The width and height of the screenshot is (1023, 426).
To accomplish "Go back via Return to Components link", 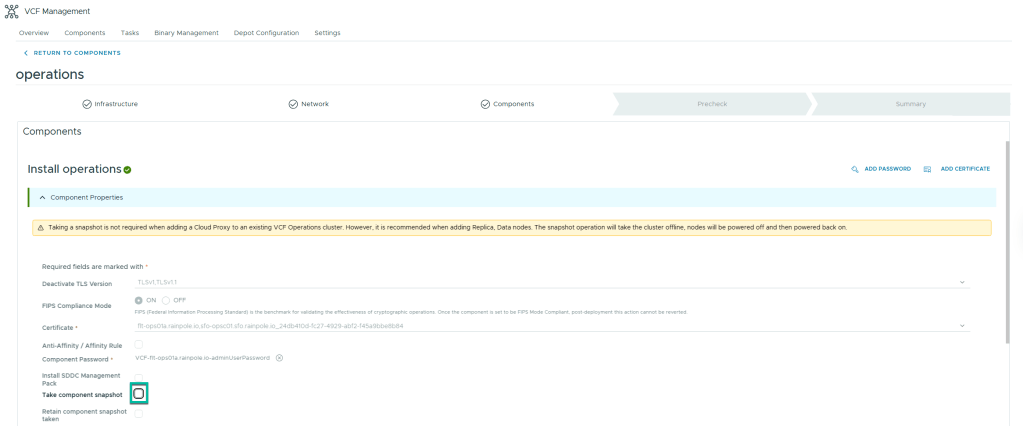I will [x=71, y=53].
